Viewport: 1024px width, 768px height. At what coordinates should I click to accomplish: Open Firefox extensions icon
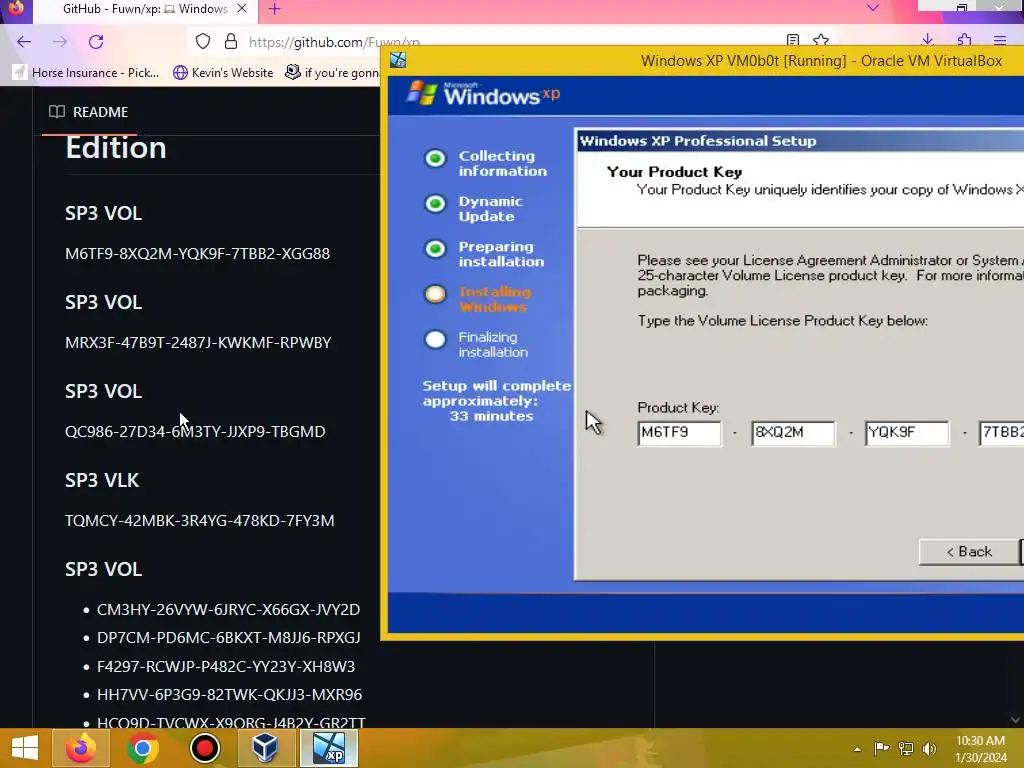[x=965, y=40]
